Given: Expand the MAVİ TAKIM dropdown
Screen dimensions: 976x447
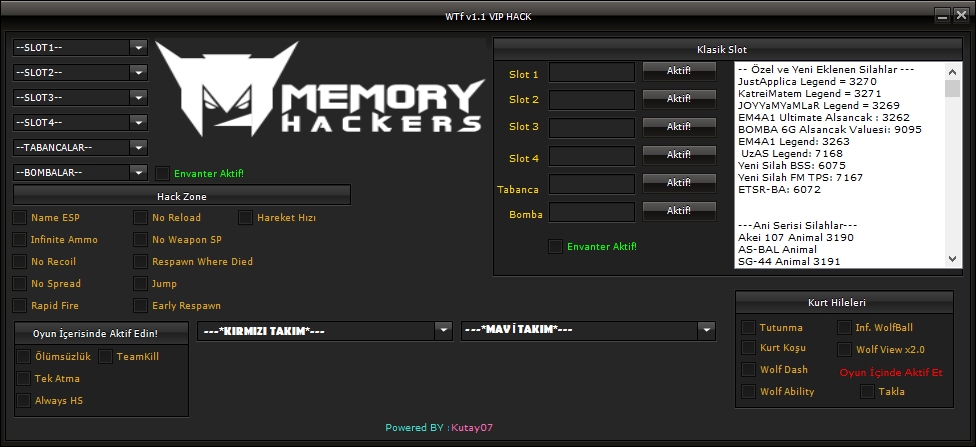Looking at the screenshot, I should pyautogui.click(x=588, y=331).
